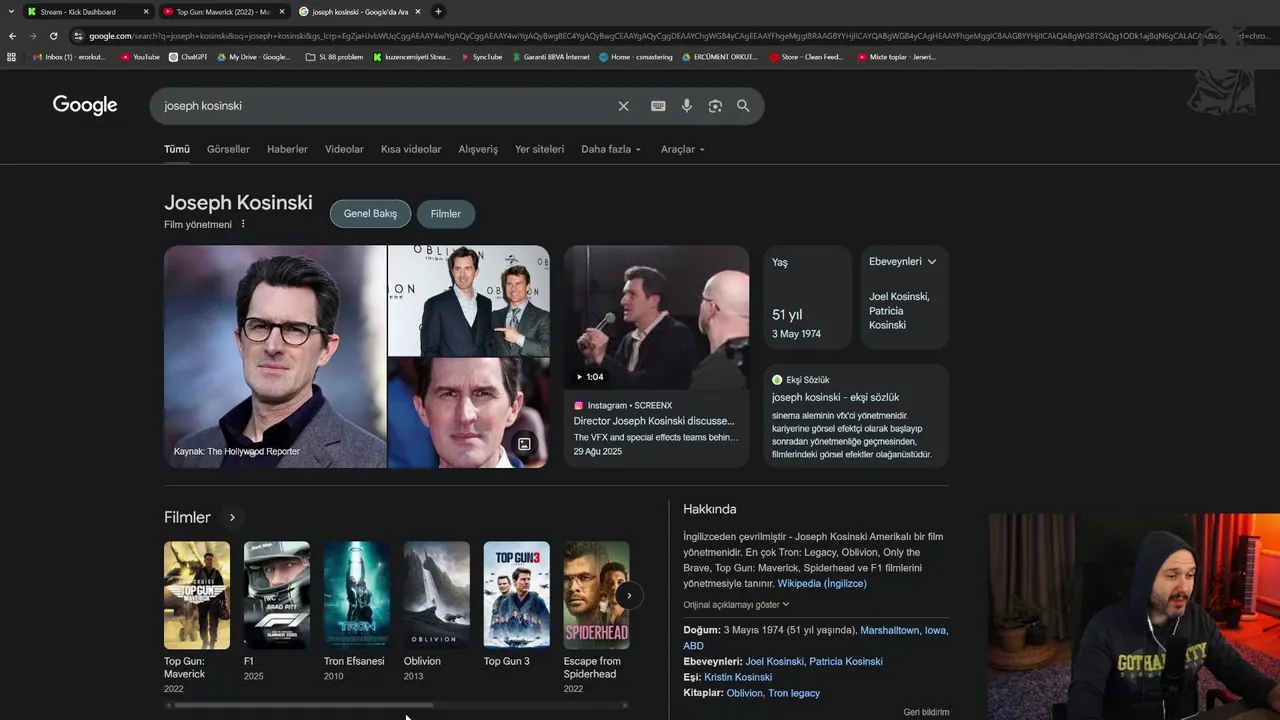Start voice search with the microphone icon
The width and height of the screenshot is (1280, 720).
(x=686, y=106)
